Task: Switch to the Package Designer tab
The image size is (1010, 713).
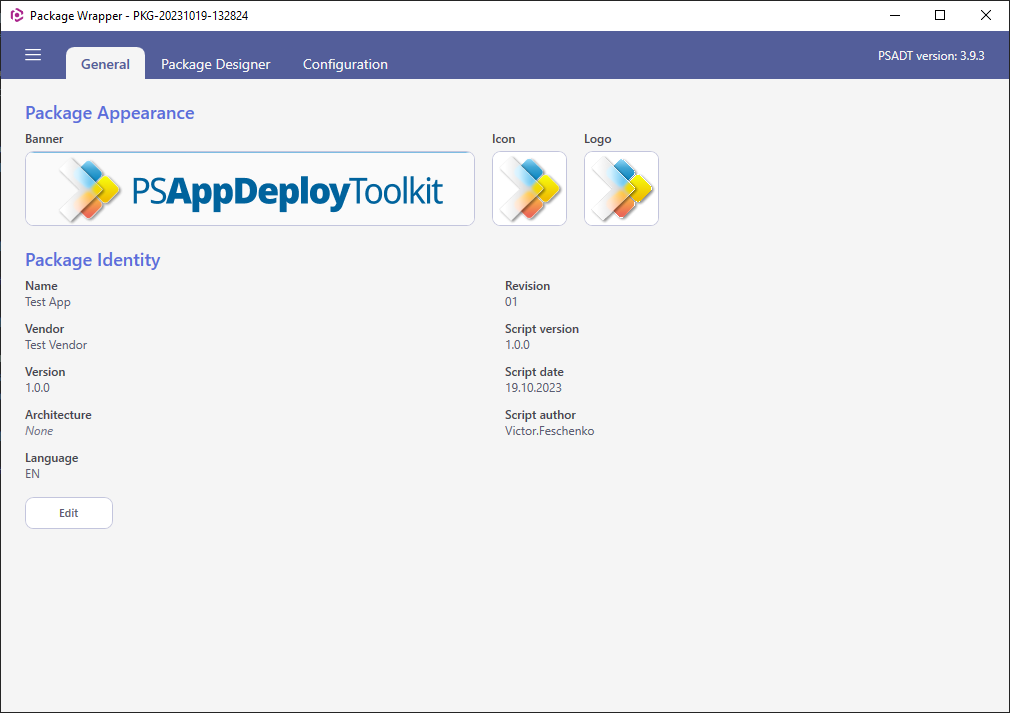Action: coord(216,64)
